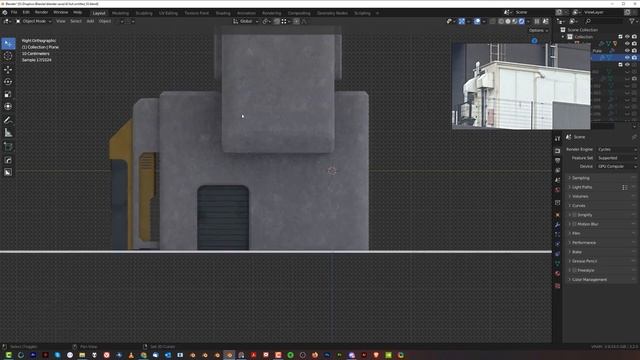Open the Render menu
This screenshot has height=360, width=640.
pos(41,13)
